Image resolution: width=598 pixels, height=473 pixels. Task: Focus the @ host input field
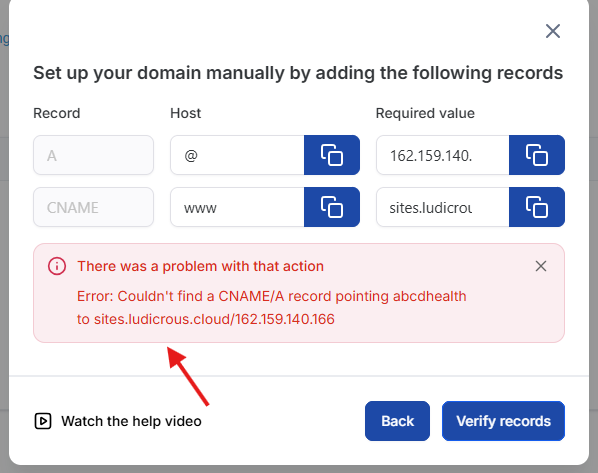(237, 155)
